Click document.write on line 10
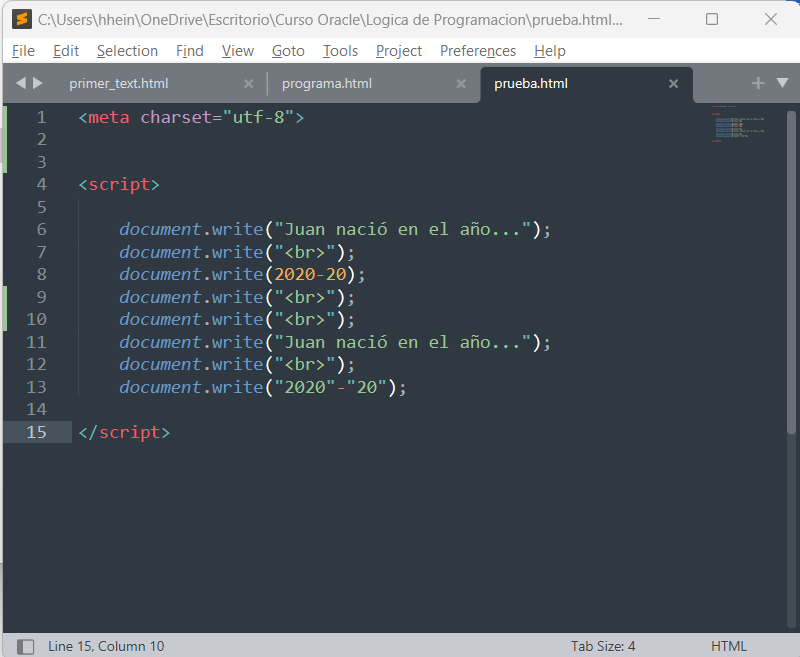The width and height of the screenshot is (800, 657). 191,320
